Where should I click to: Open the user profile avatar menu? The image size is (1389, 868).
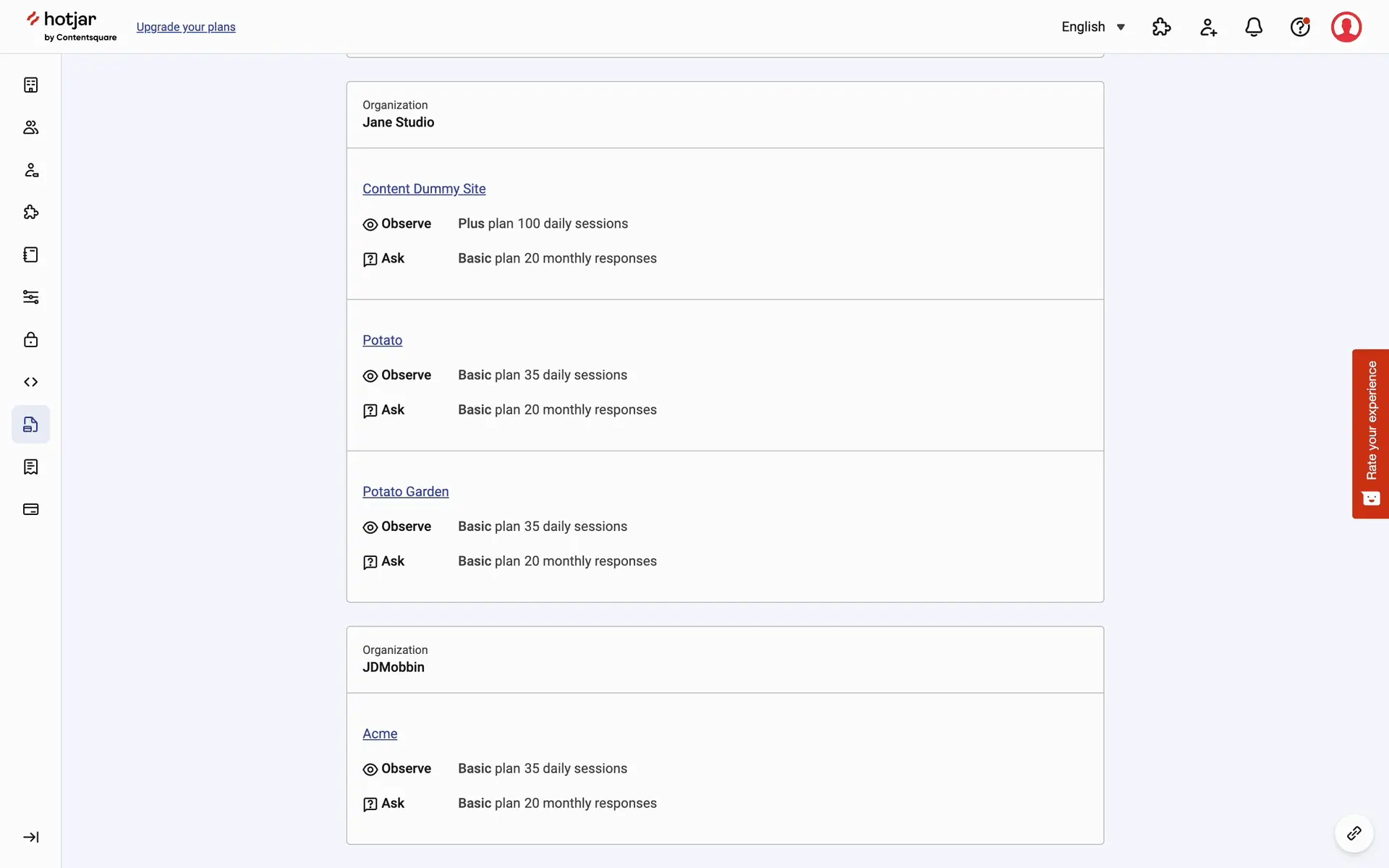pyautogui.click(x=1346, y=27)
